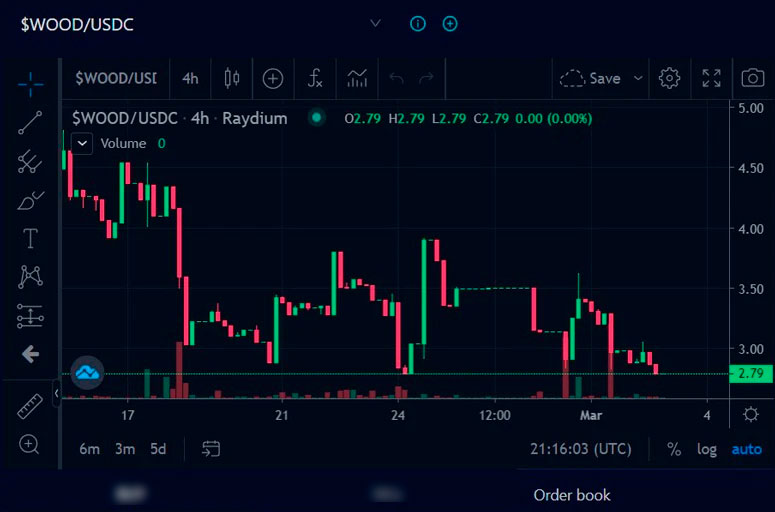
Task: Toggle fullscreen chart mode
Action: tap(711, 78)
